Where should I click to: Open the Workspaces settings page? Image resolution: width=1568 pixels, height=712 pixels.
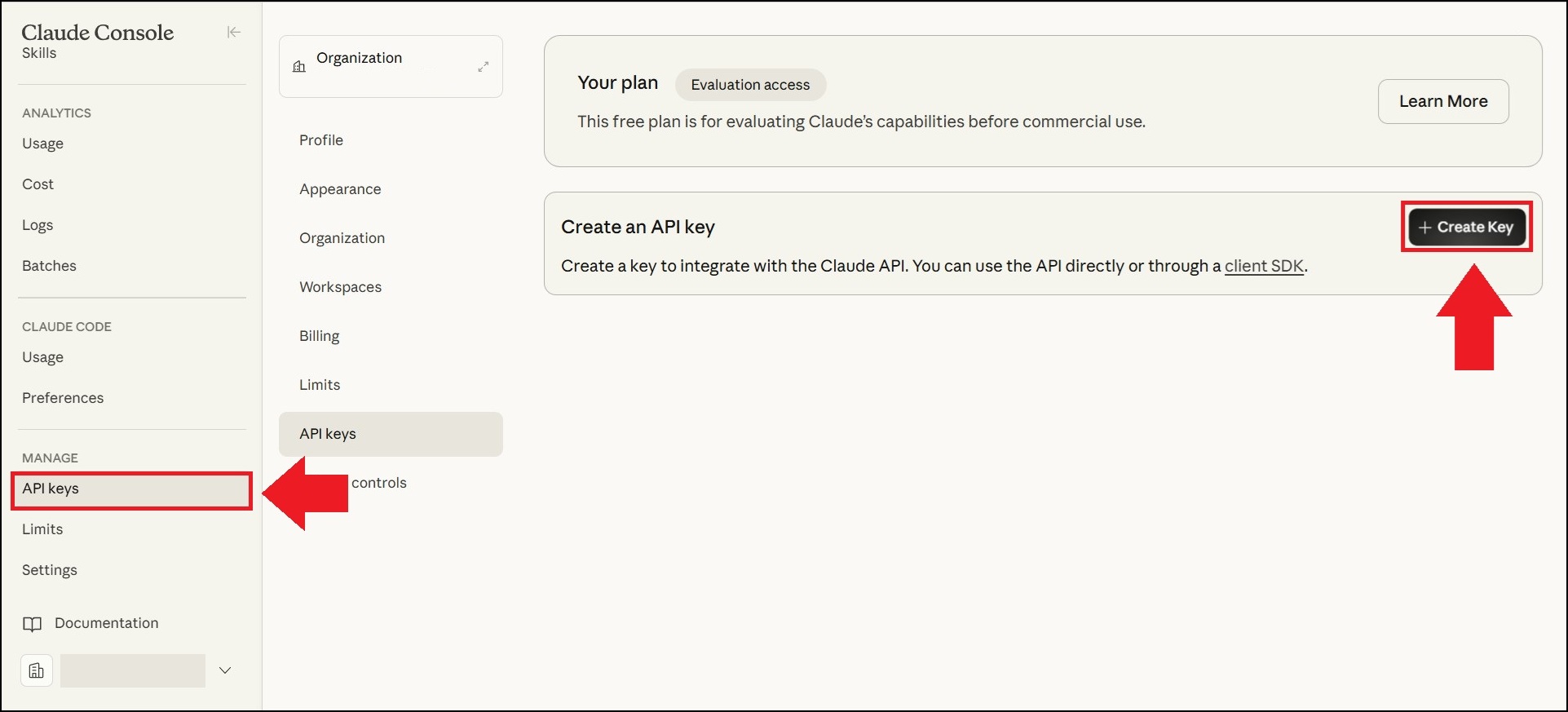coord(340,287)
